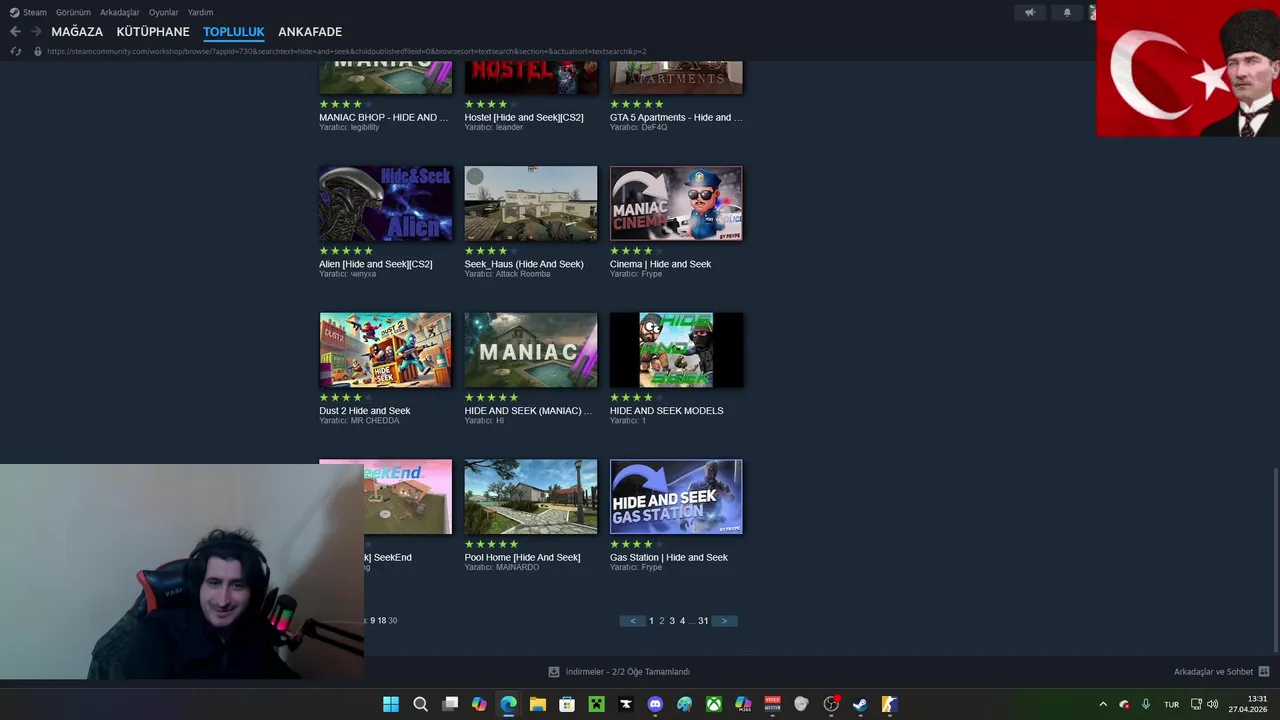The image size is (1280, 720).
Task: Open File Explorer from taskbar
Action: [x=538, y=704]
